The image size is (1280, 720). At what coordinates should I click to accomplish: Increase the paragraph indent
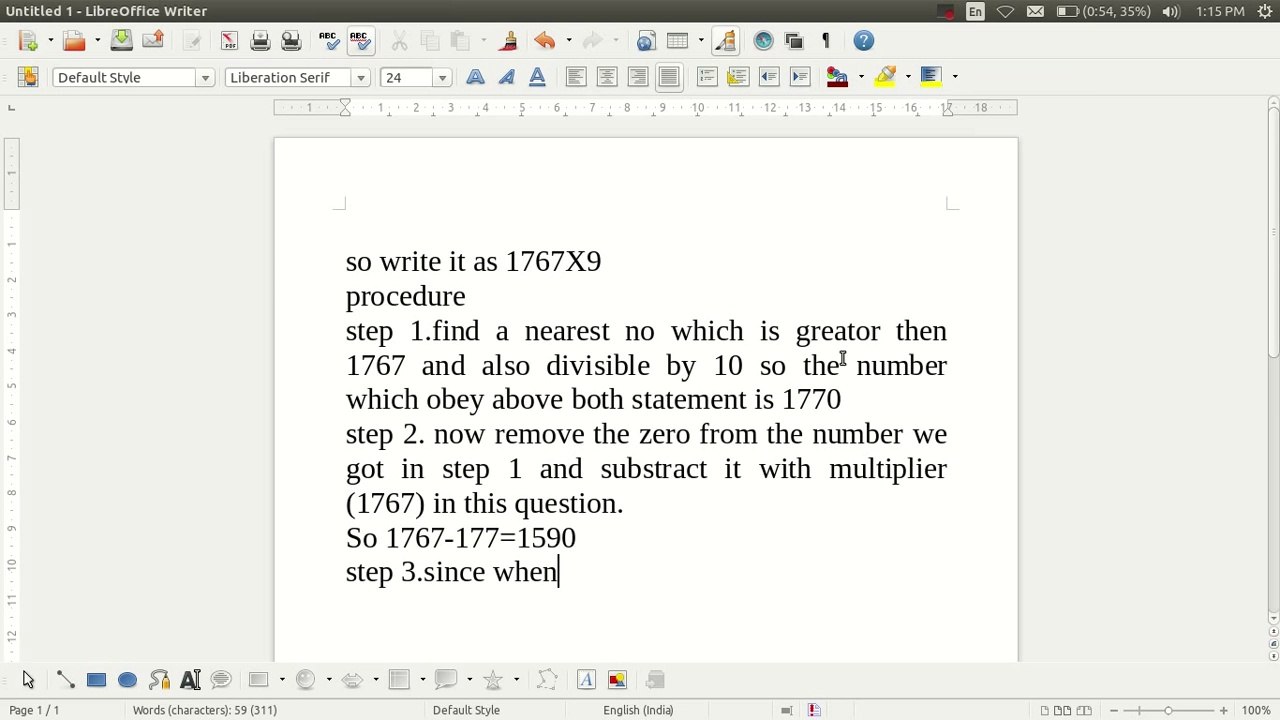800,77
